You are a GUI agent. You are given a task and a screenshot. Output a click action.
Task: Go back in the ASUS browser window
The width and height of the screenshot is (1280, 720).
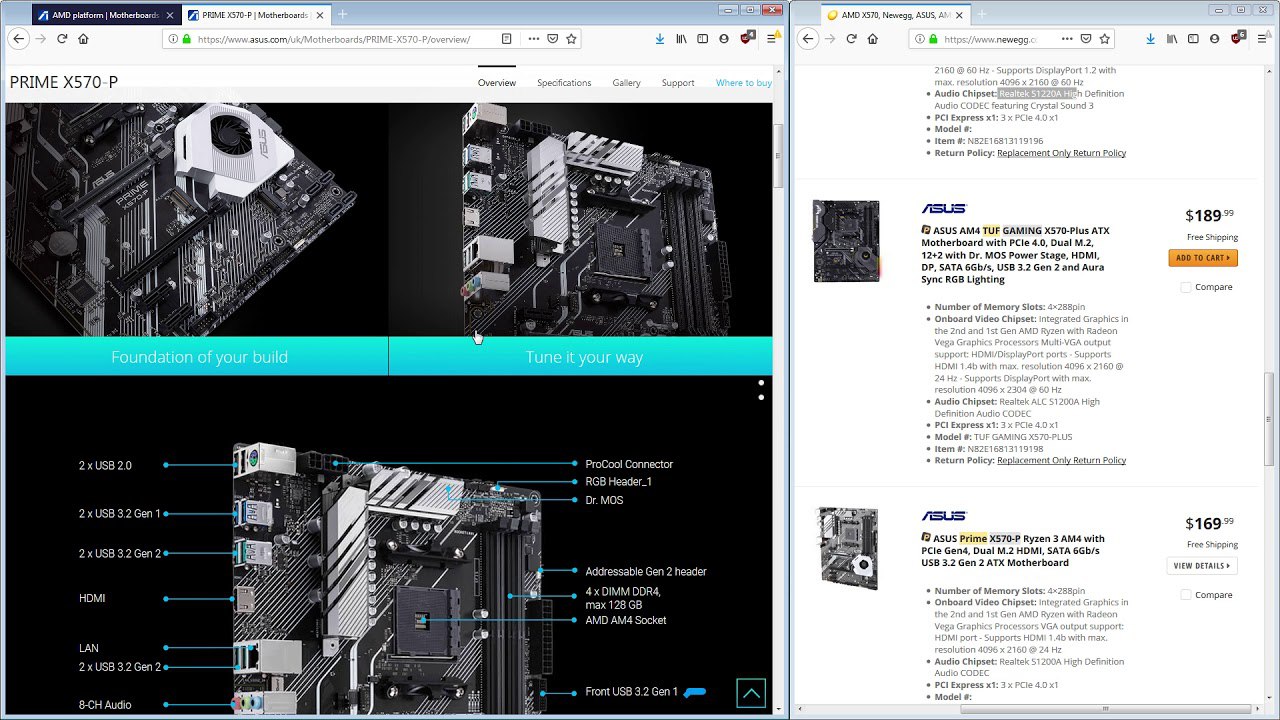coord(18,38)
